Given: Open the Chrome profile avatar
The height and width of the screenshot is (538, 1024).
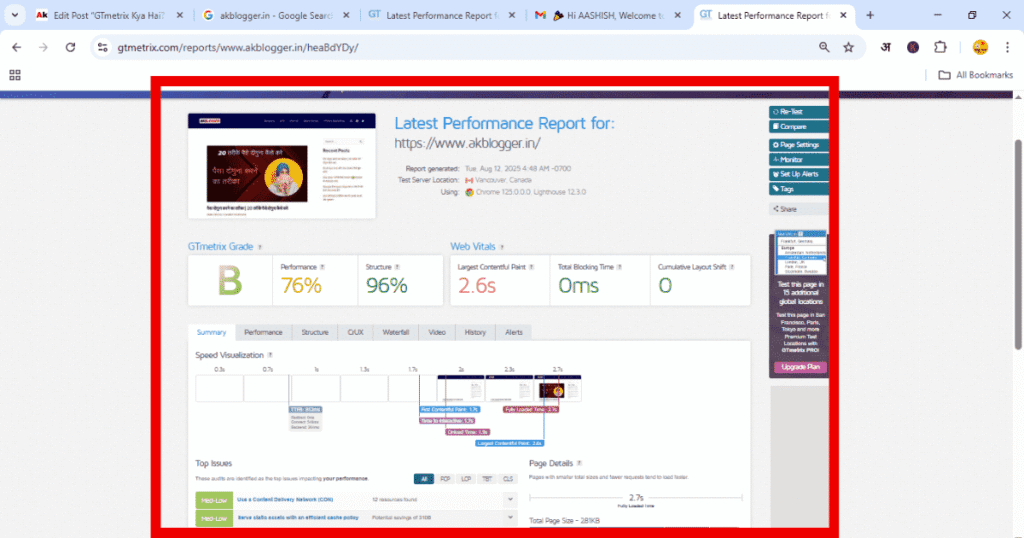Looking at the screenshot, I should click(980, 47).
